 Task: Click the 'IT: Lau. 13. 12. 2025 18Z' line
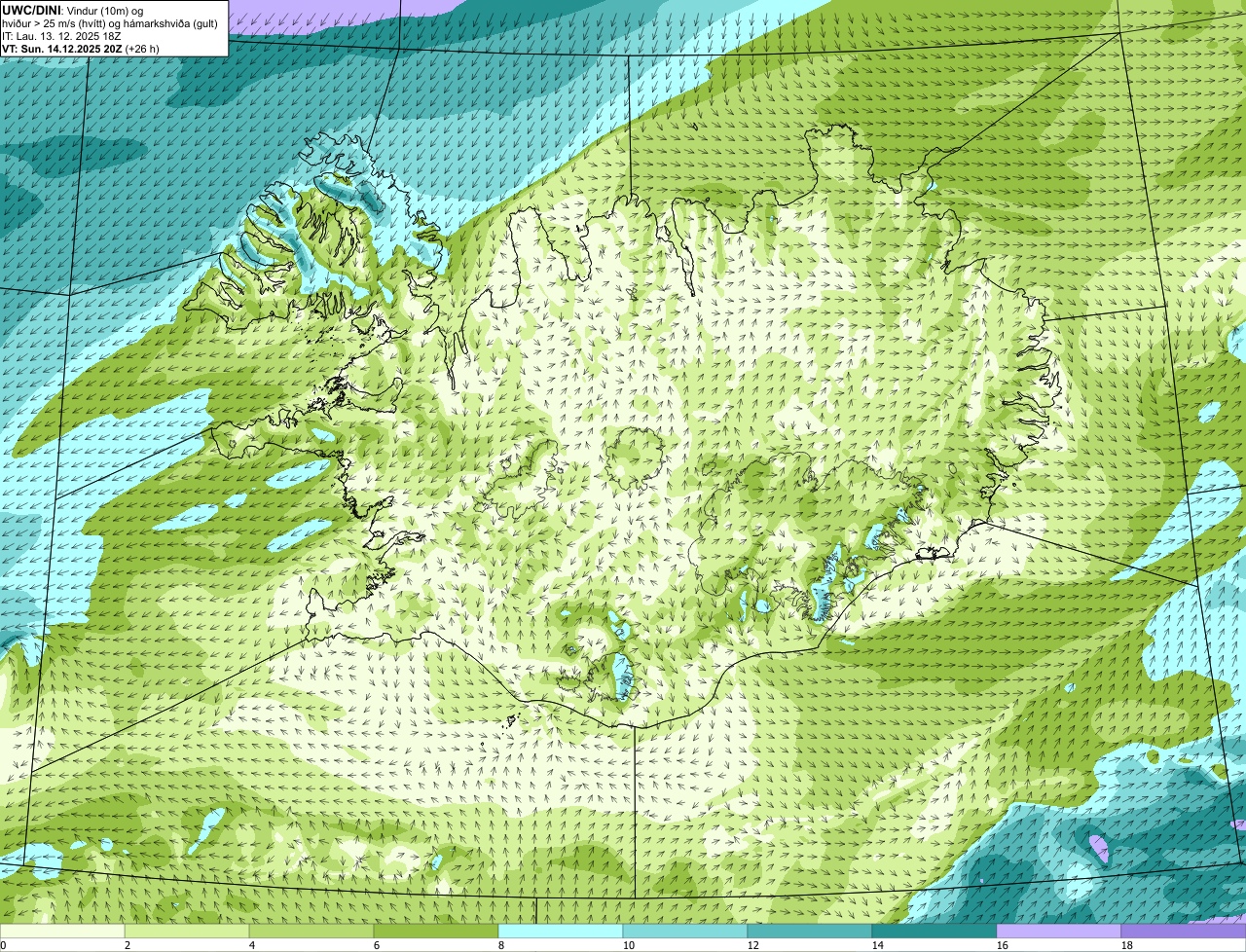click(x=61, y=36)
